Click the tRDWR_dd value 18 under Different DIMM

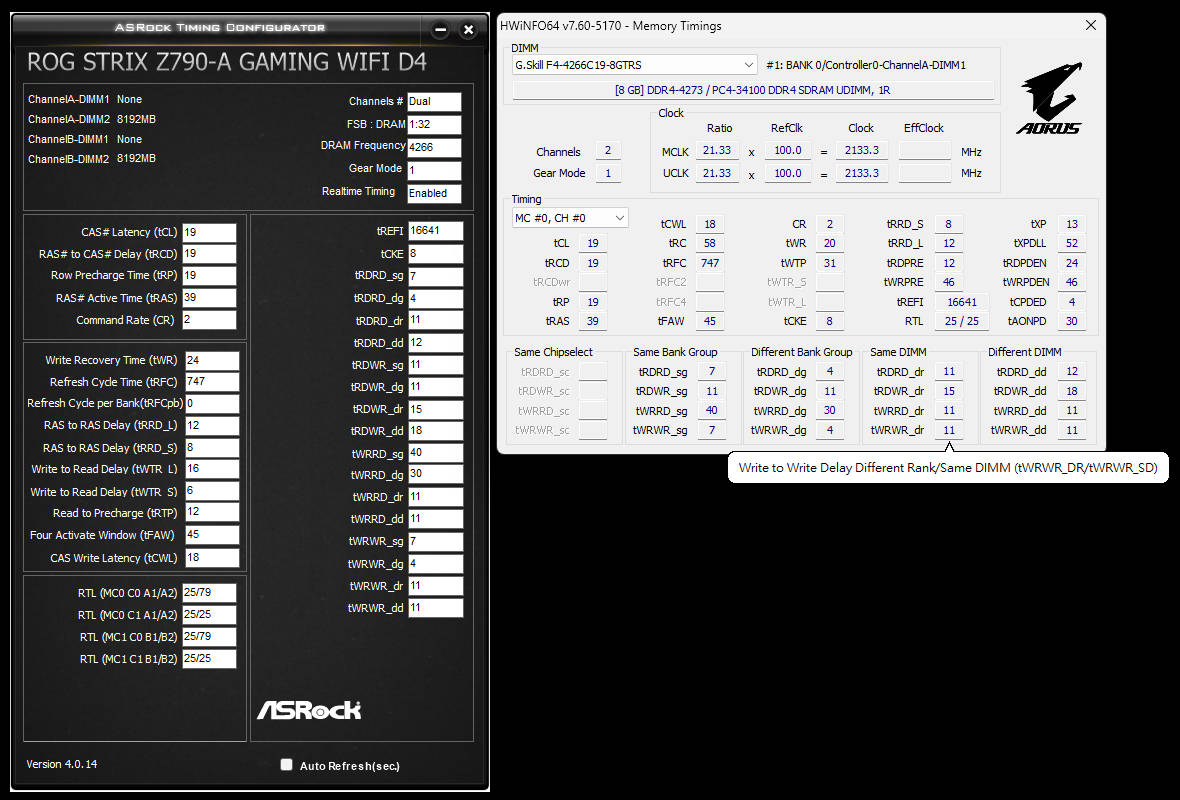tap(1072, 391)
